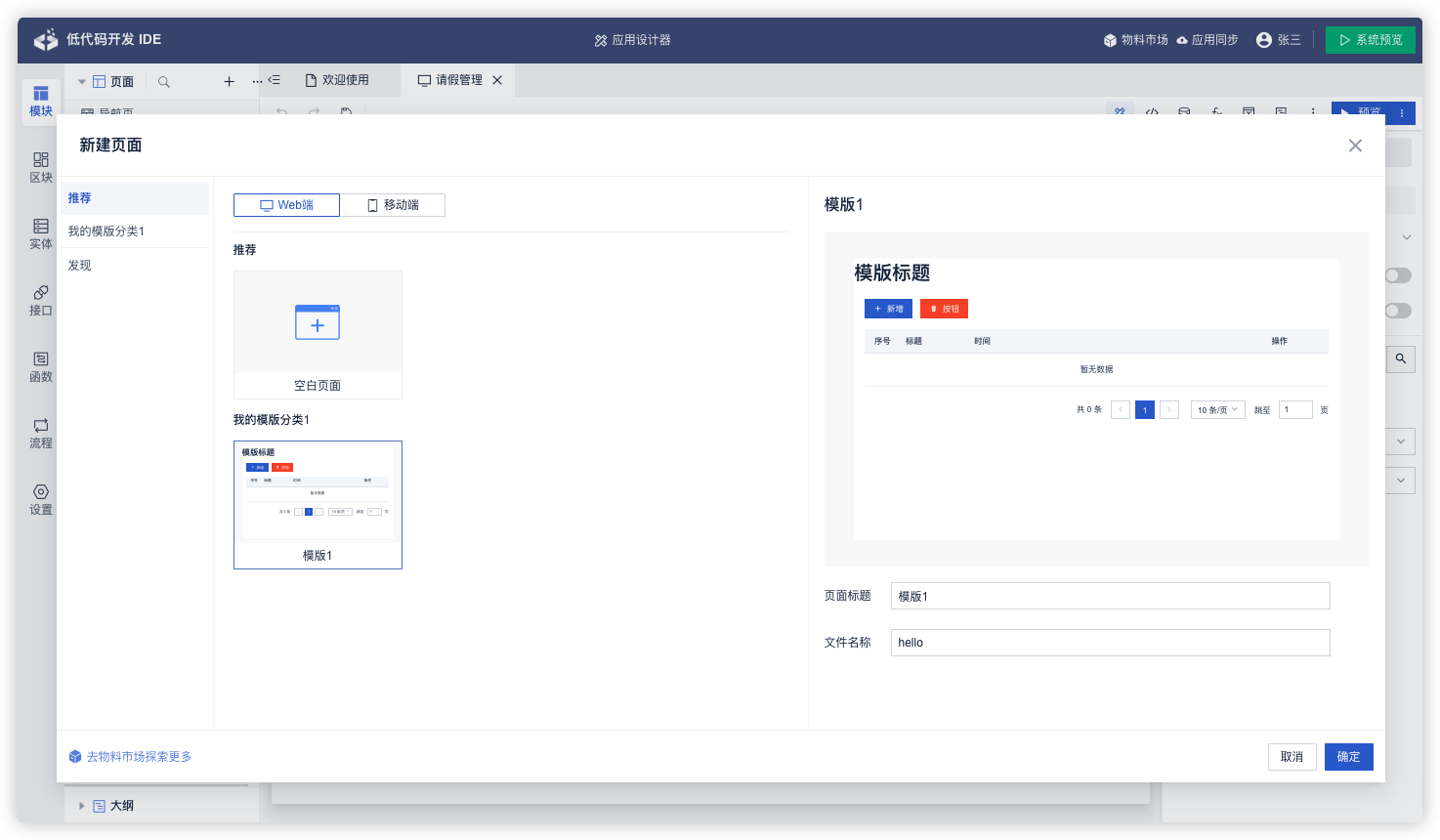Viewport: 1440px width, 840px height.
Task: Click the search icon in pages panel
Action: point(164,82)
